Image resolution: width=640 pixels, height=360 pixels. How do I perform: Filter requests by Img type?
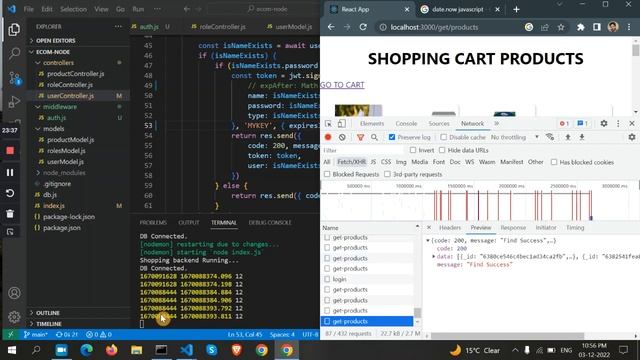401,162
